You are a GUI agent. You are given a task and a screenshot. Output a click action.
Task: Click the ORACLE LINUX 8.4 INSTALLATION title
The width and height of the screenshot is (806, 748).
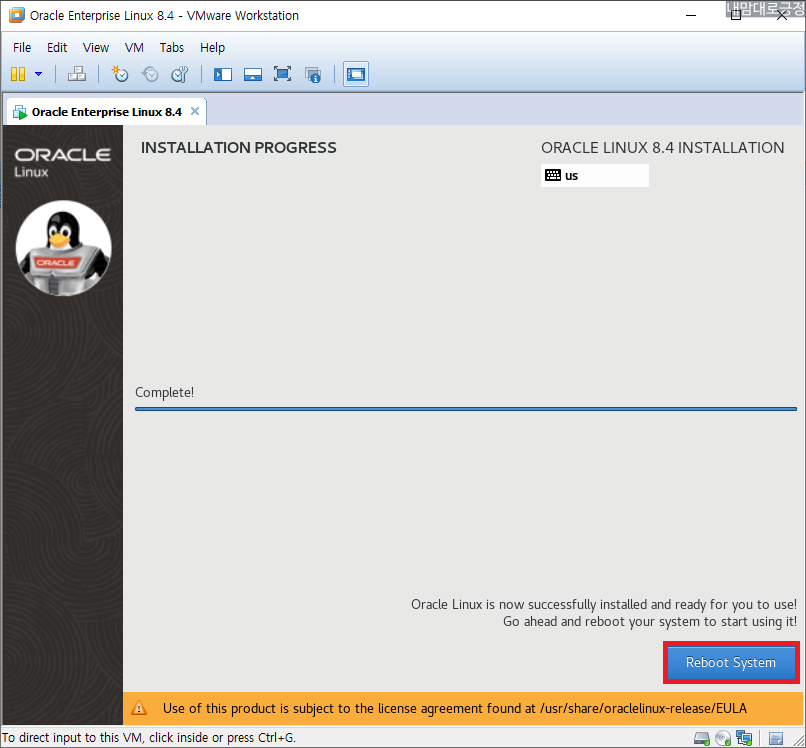click(663, 148)
